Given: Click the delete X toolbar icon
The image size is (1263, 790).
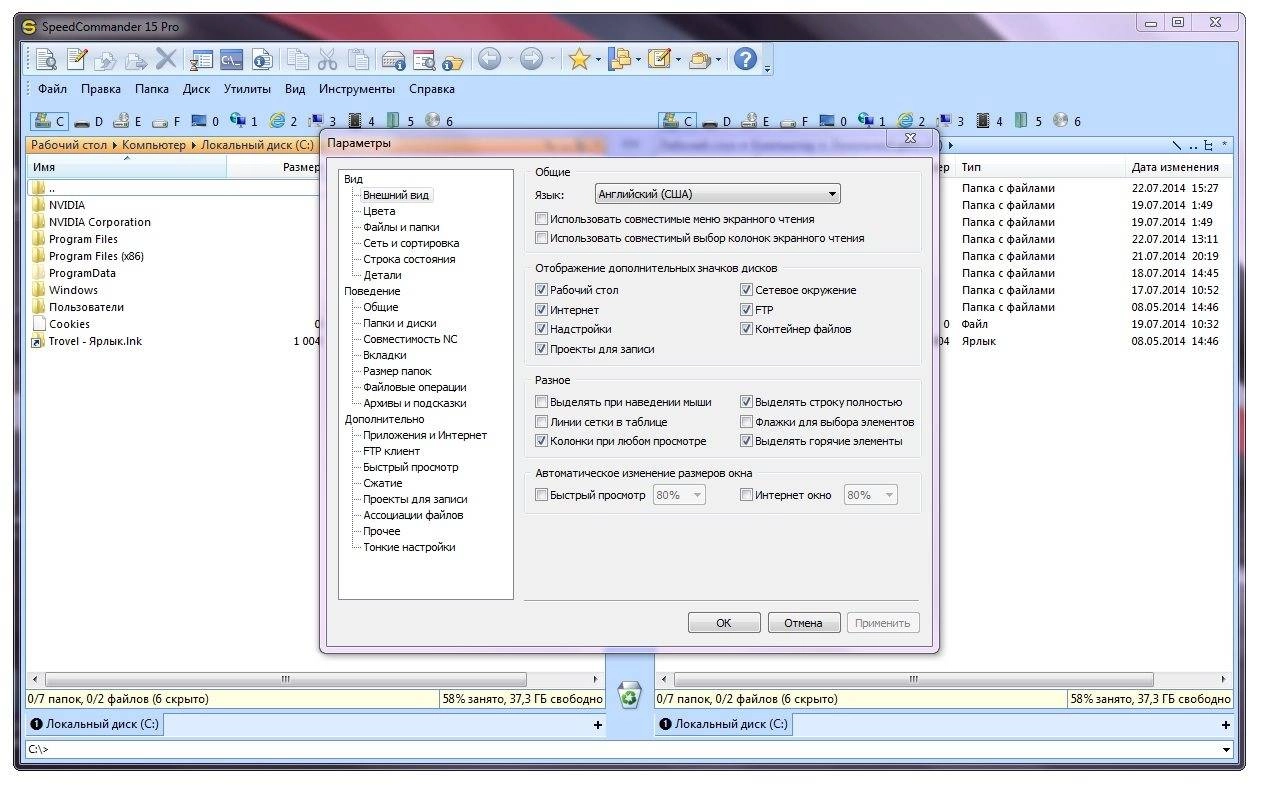Looking at the screenshot, I should pyautogui.click(x=166, y=60).
